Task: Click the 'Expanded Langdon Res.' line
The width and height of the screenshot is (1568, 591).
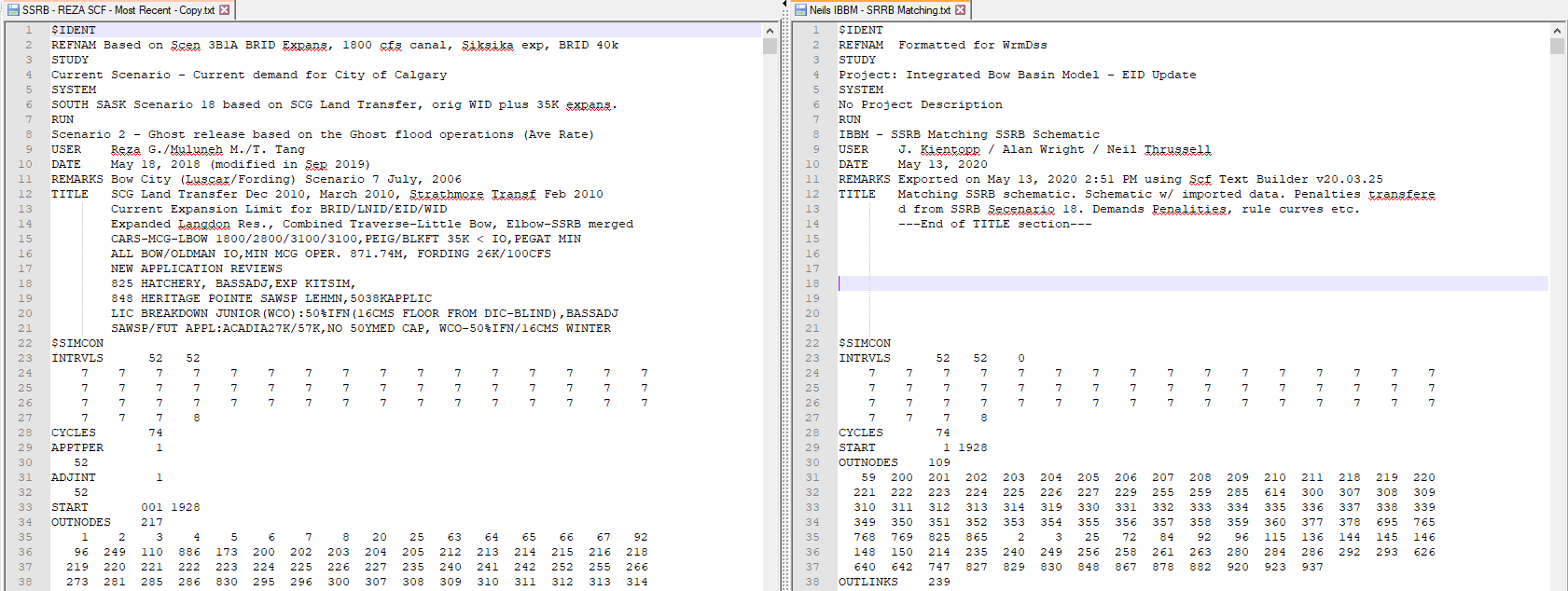Action: (x=372, y=224)
